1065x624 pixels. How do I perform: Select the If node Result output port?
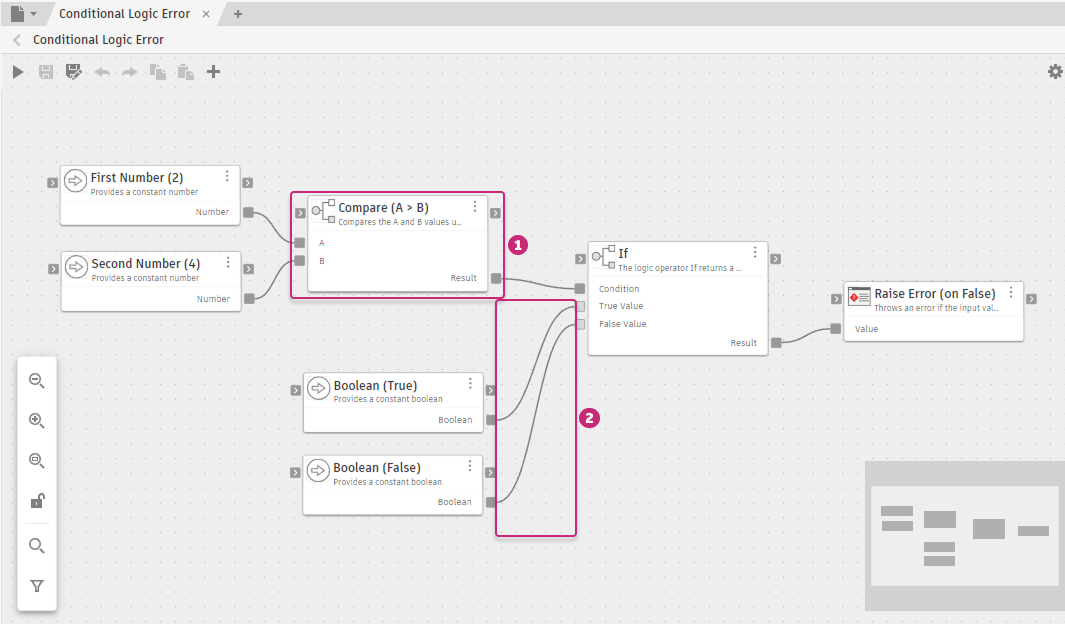coord(776,343)
